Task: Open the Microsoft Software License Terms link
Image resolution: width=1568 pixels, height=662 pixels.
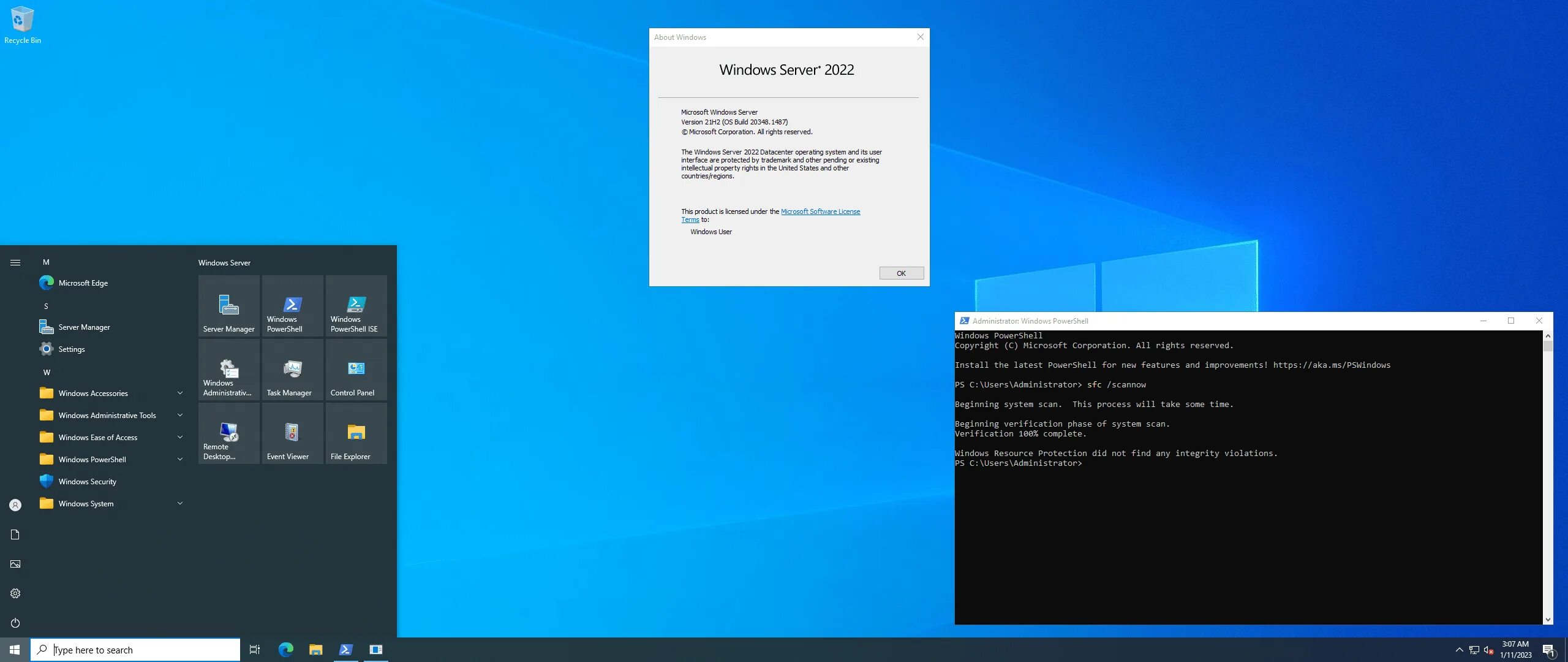Action: click(820, 211)
